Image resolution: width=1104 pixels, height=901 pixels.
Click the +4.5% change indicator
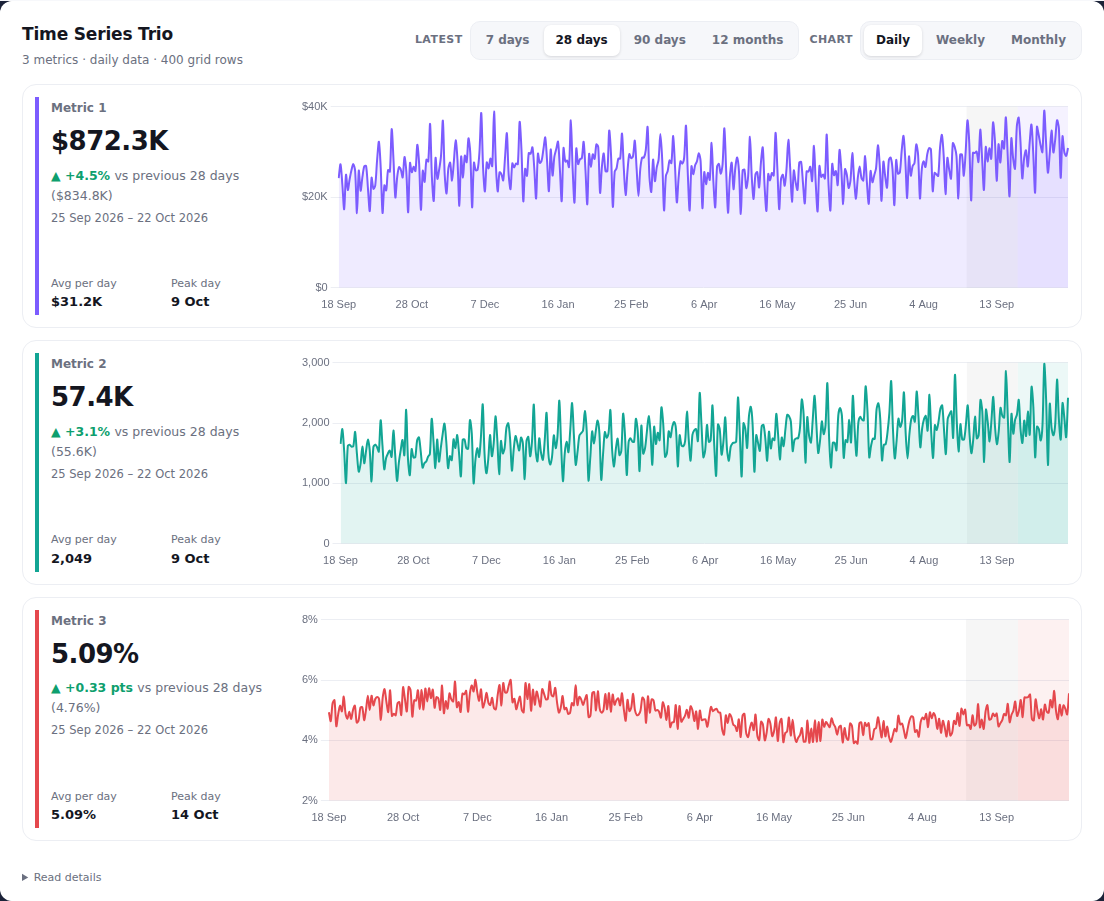(x=81, y=176)
